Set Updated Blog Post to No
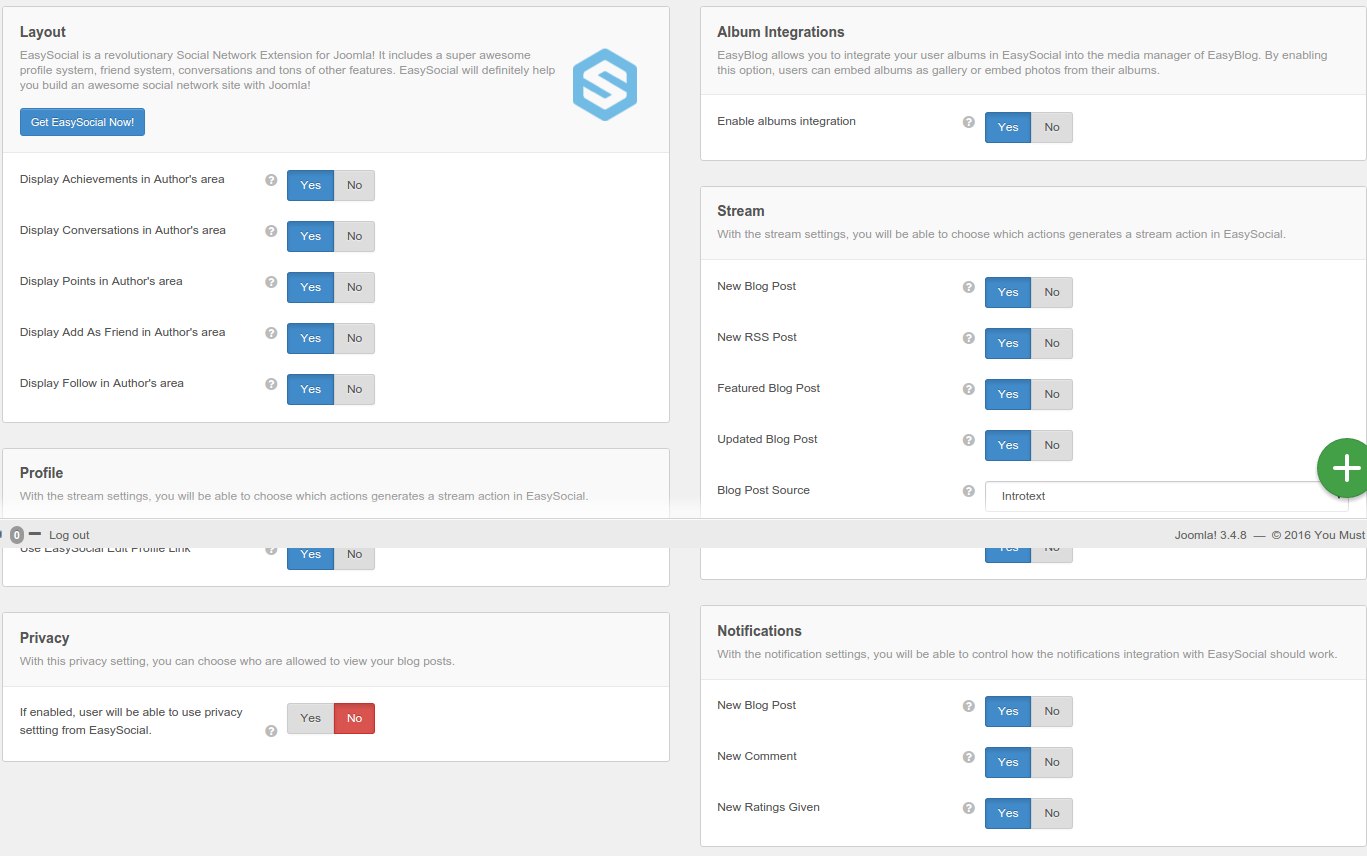Screen dimensions: 1367x856 pos(1052,445)
